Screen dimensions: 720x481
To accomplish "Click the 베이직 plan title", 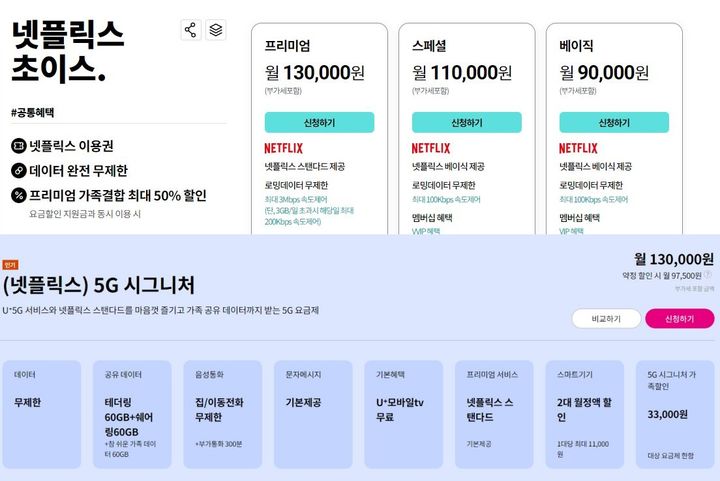I will click(576, 46).
